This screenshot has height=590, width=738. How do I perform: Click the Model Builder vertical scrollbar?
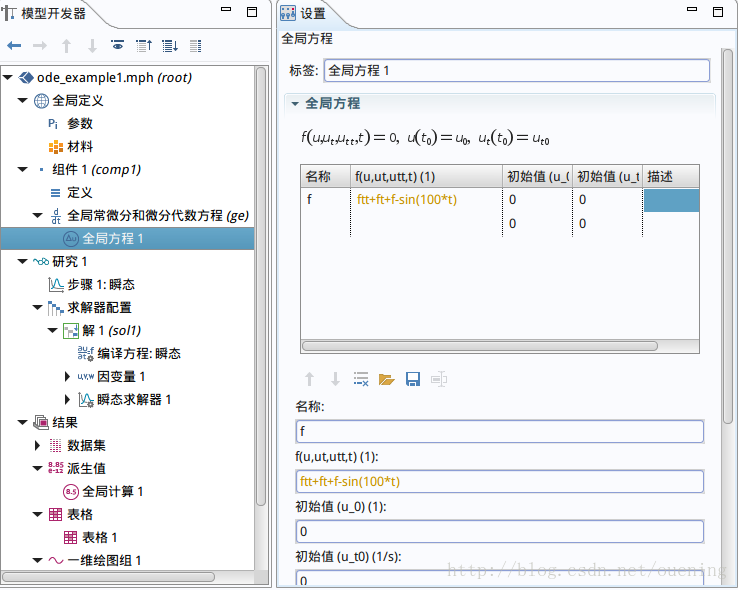[x=261, y=286]
